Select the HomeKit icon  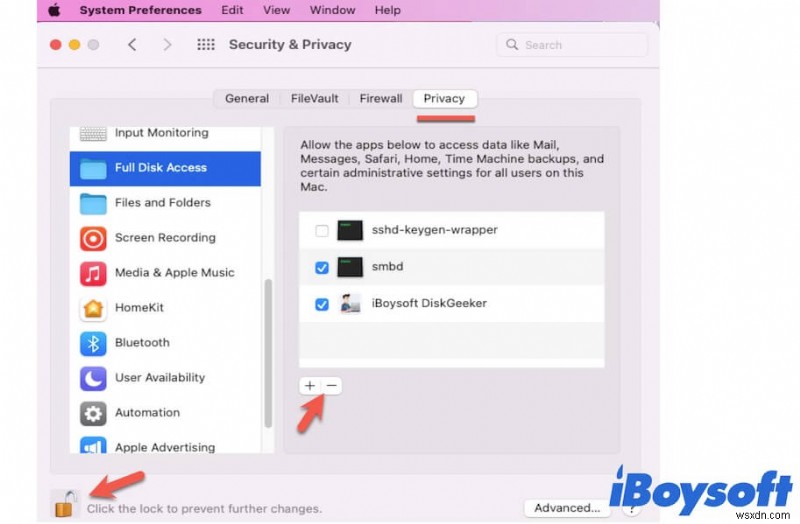pyautogui.click(x=93, y=308)
